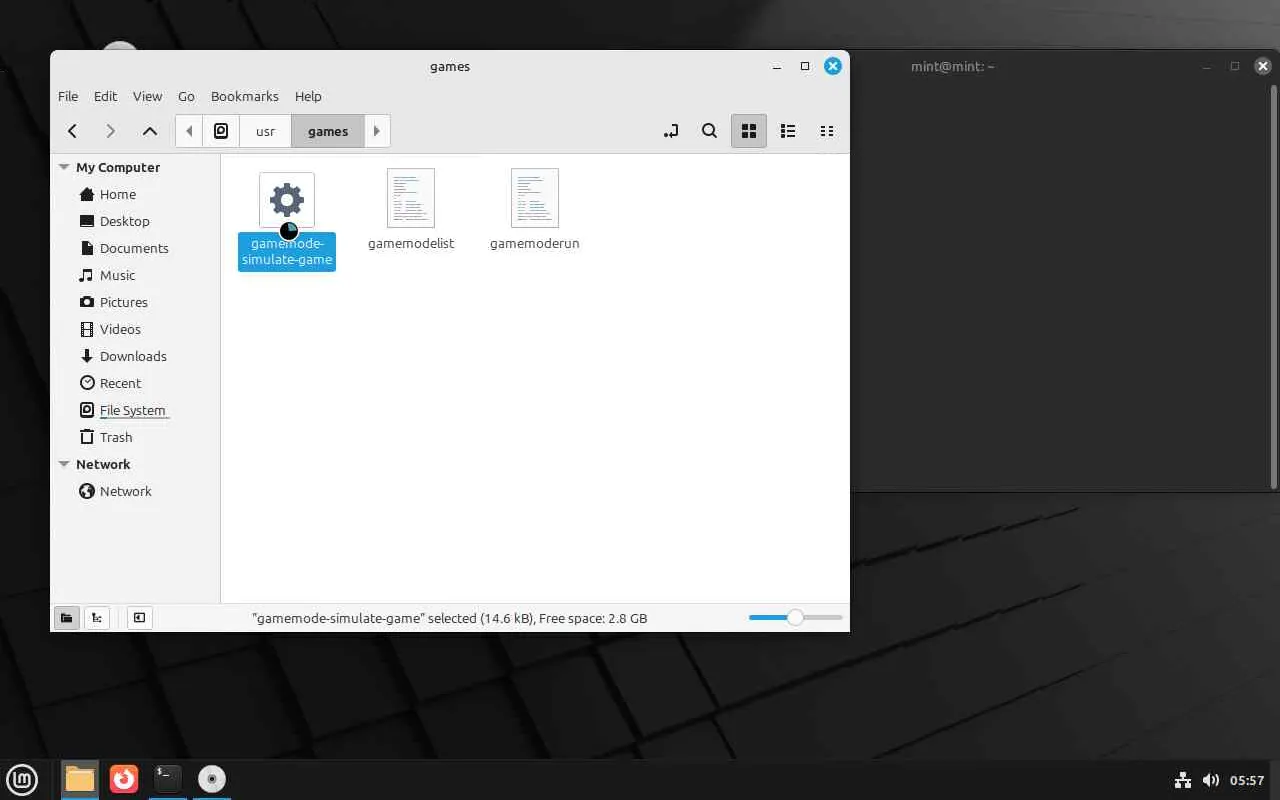Open the search magnifier icon
Viewport: 1280px width, 800px height.
point(709,131)
